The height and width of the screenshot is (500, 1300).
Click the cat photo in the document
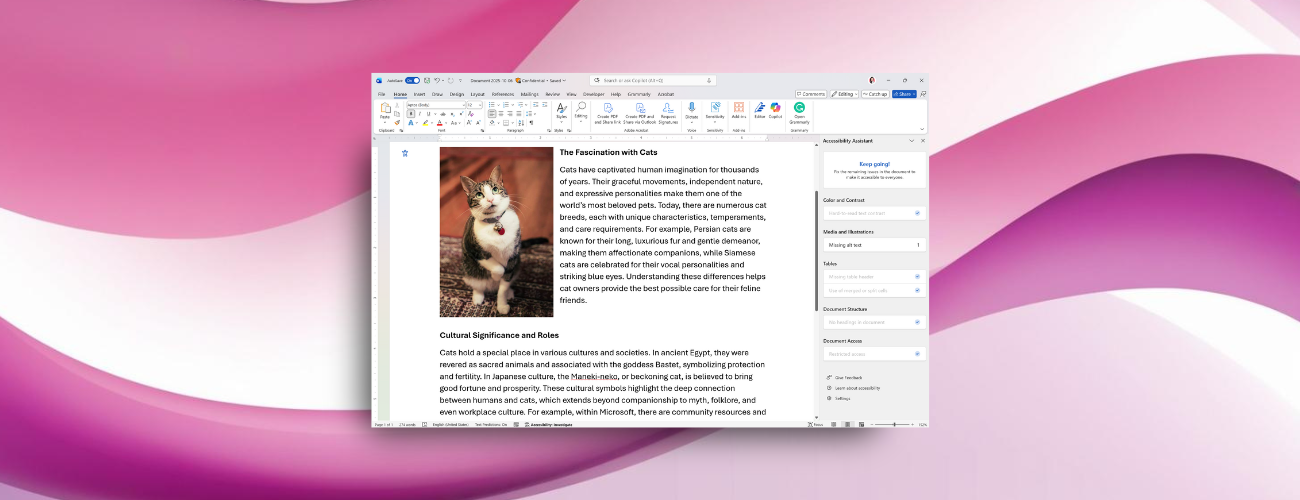point(496,232)
